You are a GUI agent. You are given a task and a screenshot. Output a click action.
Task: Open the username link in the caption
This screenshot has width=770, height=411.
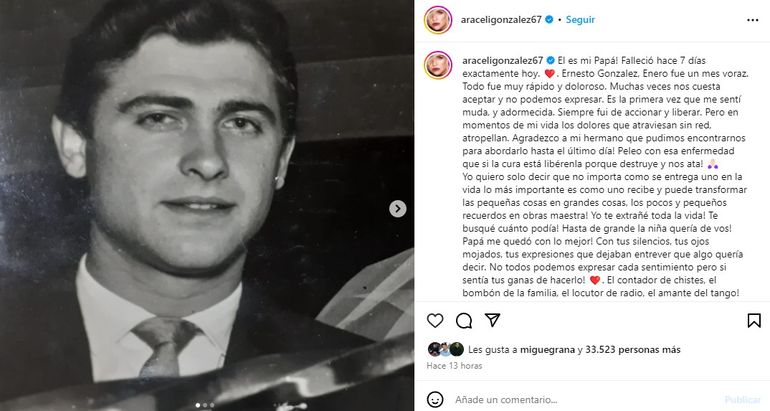pyautogui.click(x=503, y=59)
